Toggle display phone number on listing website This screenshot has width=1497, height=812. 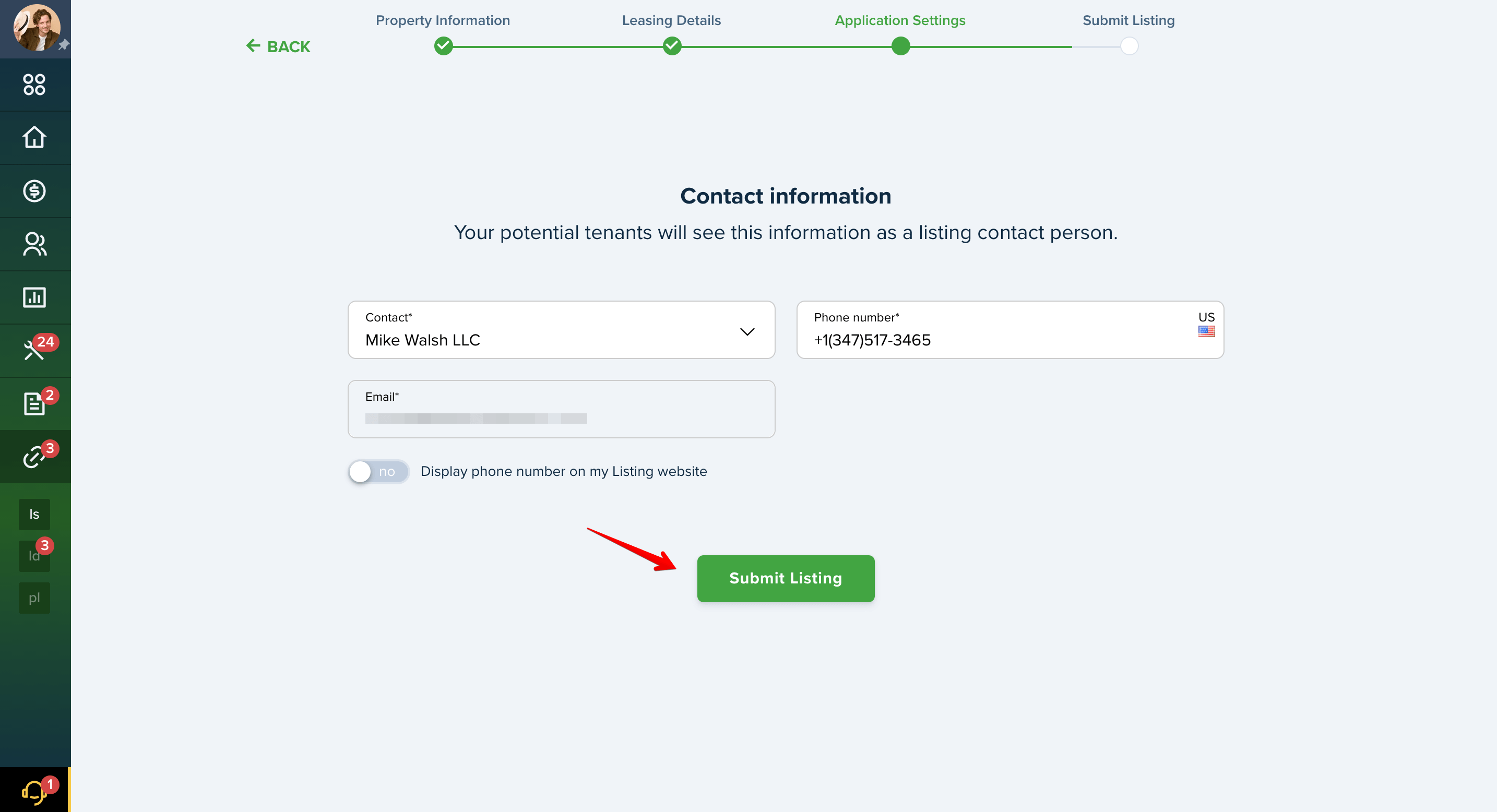click(378, 472)
